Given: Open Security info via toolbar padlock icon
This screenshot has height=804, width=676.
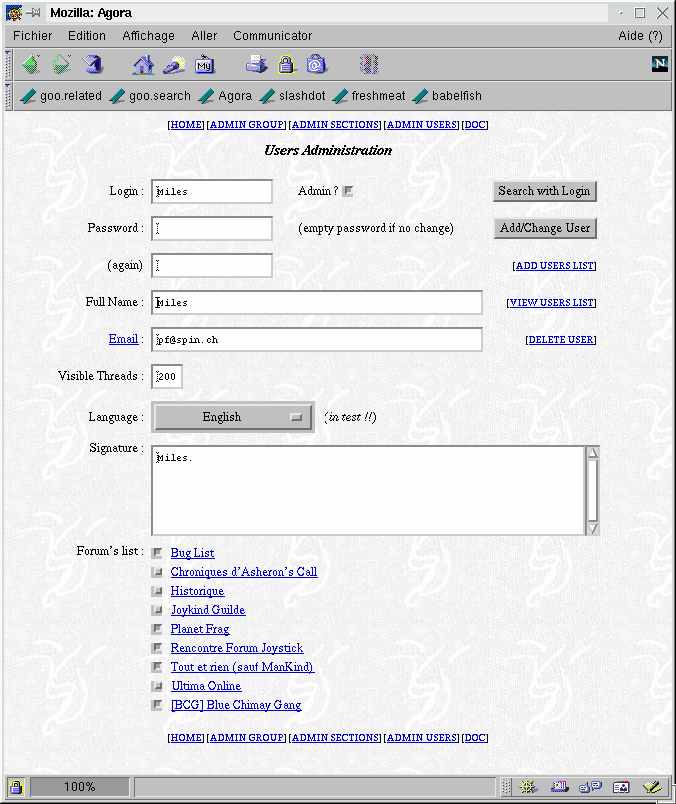Looking at the screenshot, I should point(287,65).
